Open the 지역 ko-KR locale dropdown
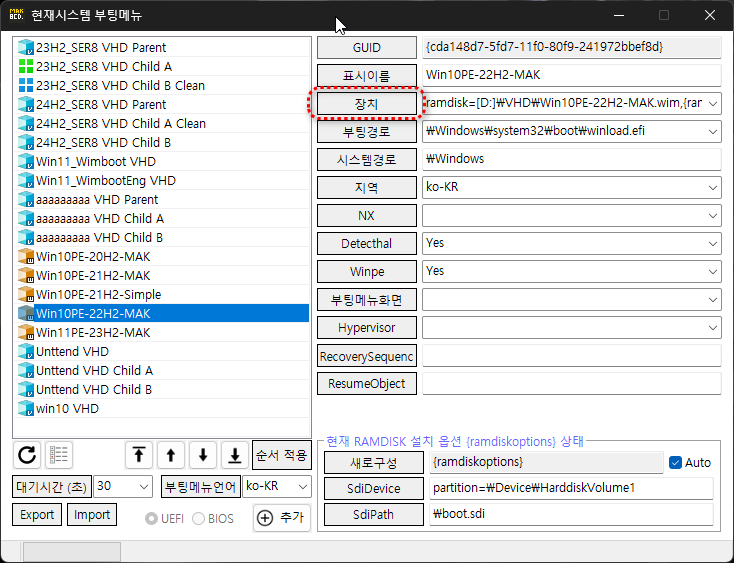734x563 pixels. coord(712,188)
